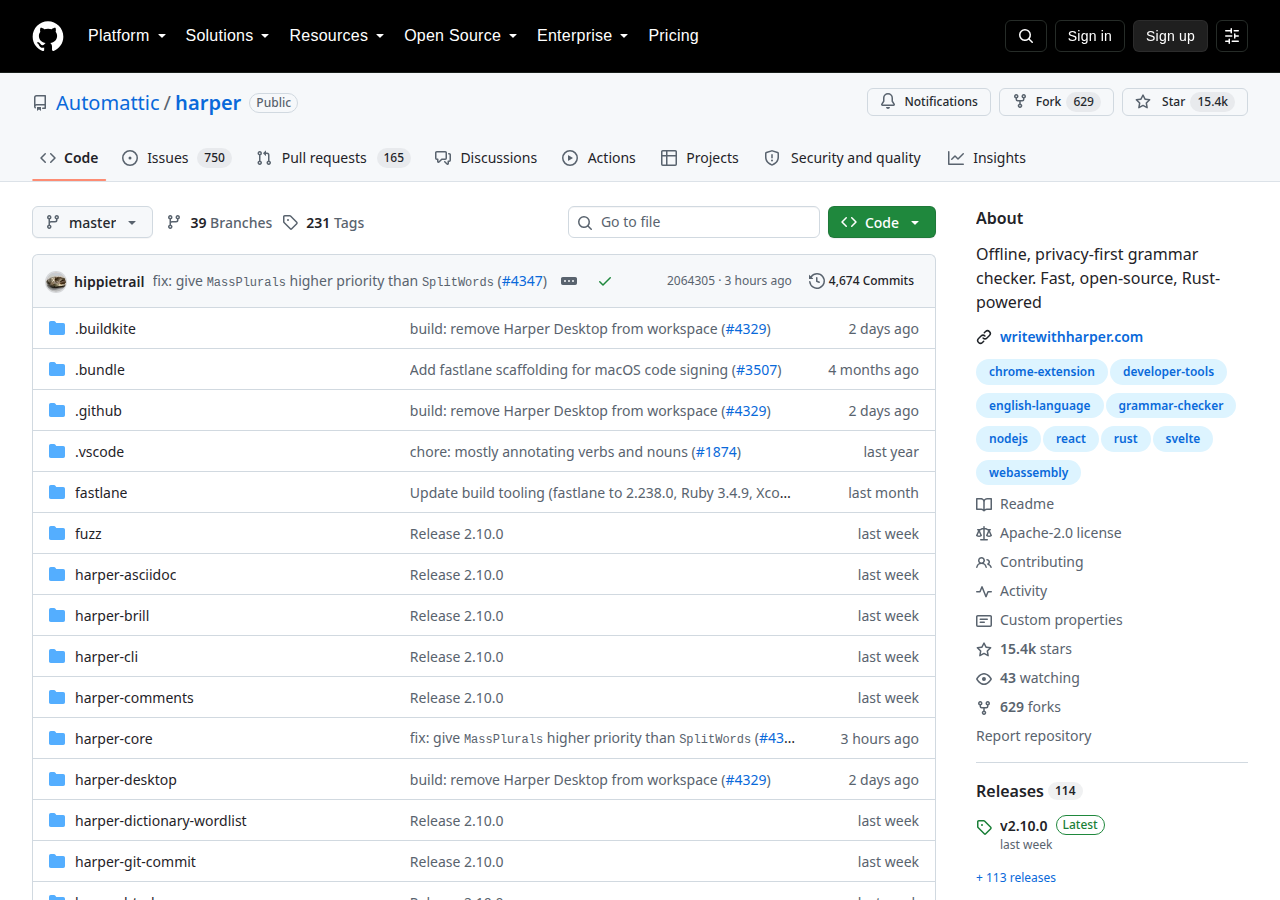Click hippietrail's avatar thumbnail

point(56,281)
